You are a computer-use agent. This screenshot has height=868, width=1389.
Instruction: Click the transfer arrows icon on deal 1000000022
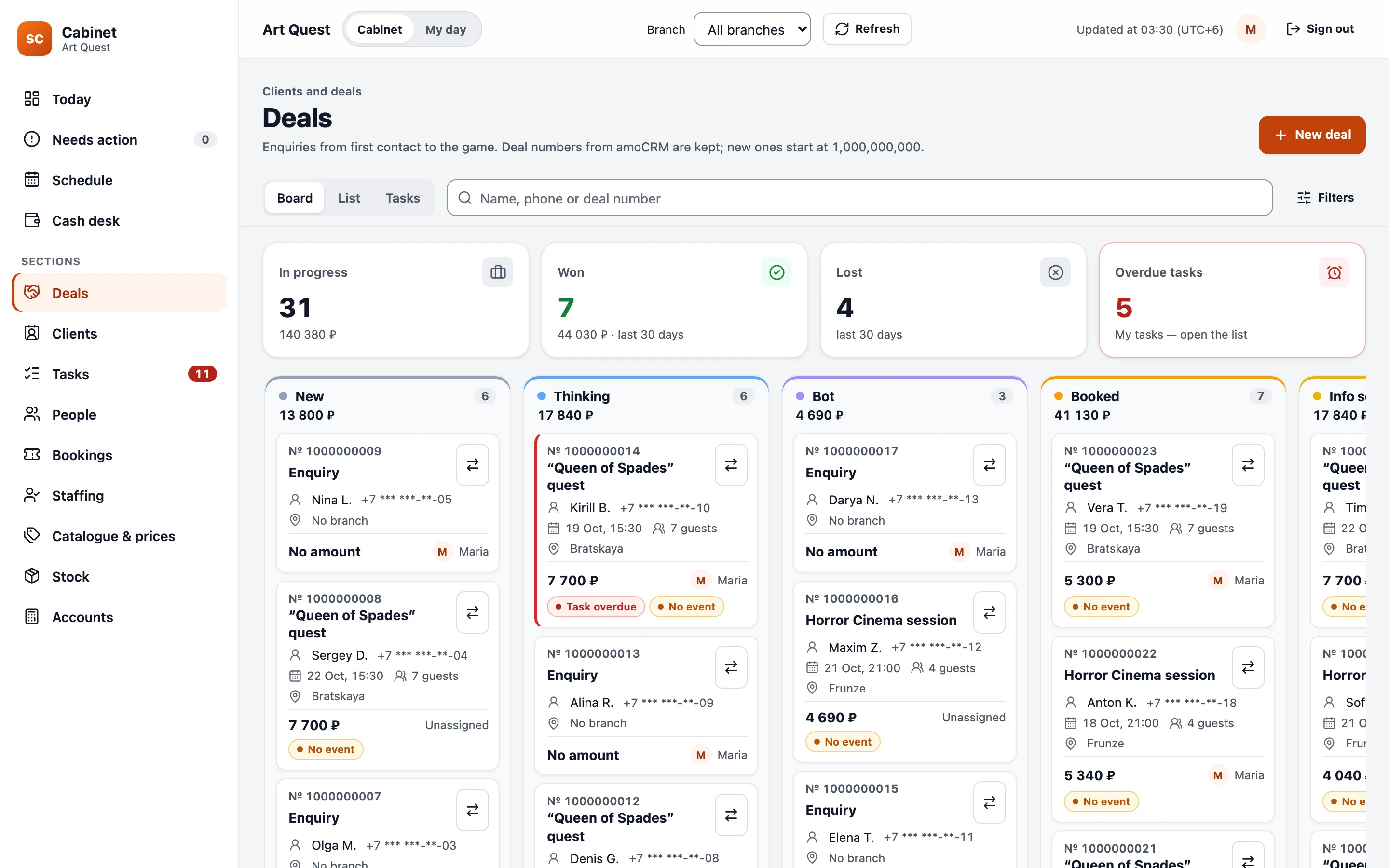1248,668
